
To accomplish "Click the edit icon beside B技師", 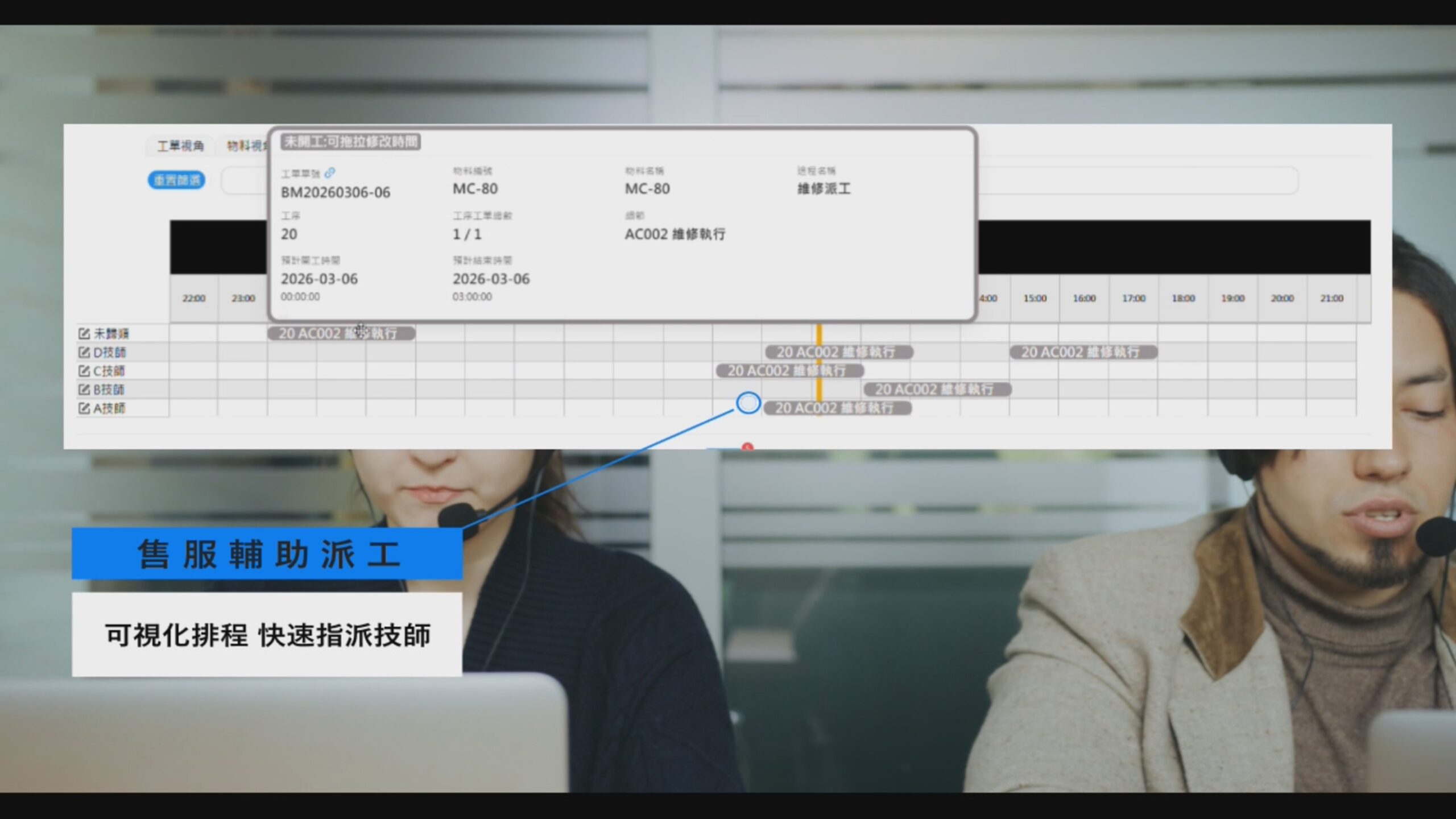I will coord(84,390).
